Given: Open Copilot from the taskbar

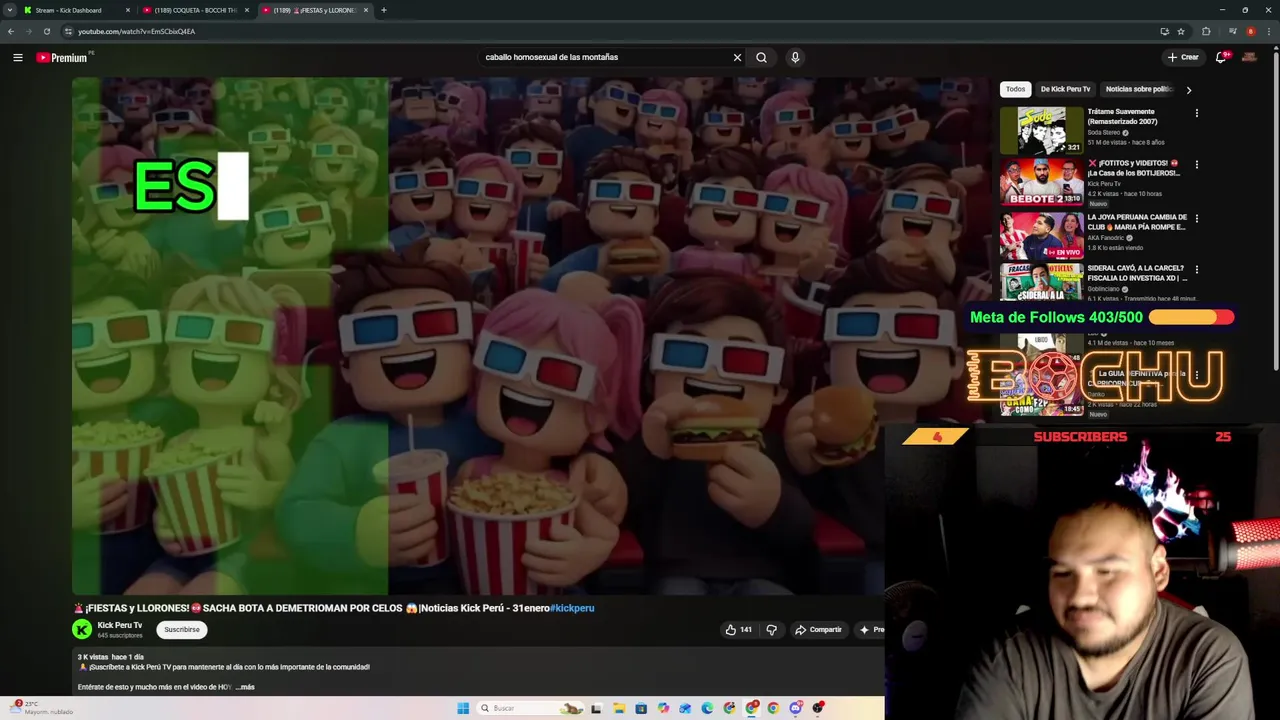Looking at the screenshot, I should pyautogui.click(x=663, y=708).
